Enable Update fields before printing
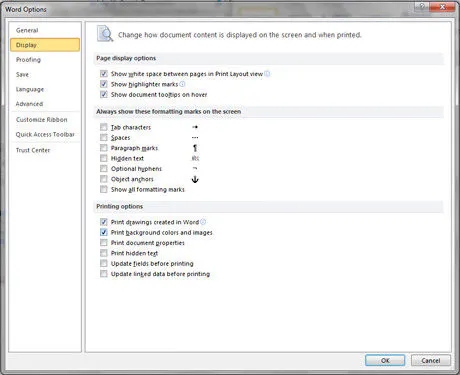This screenshot has width=460, height=375. point(104,263)
